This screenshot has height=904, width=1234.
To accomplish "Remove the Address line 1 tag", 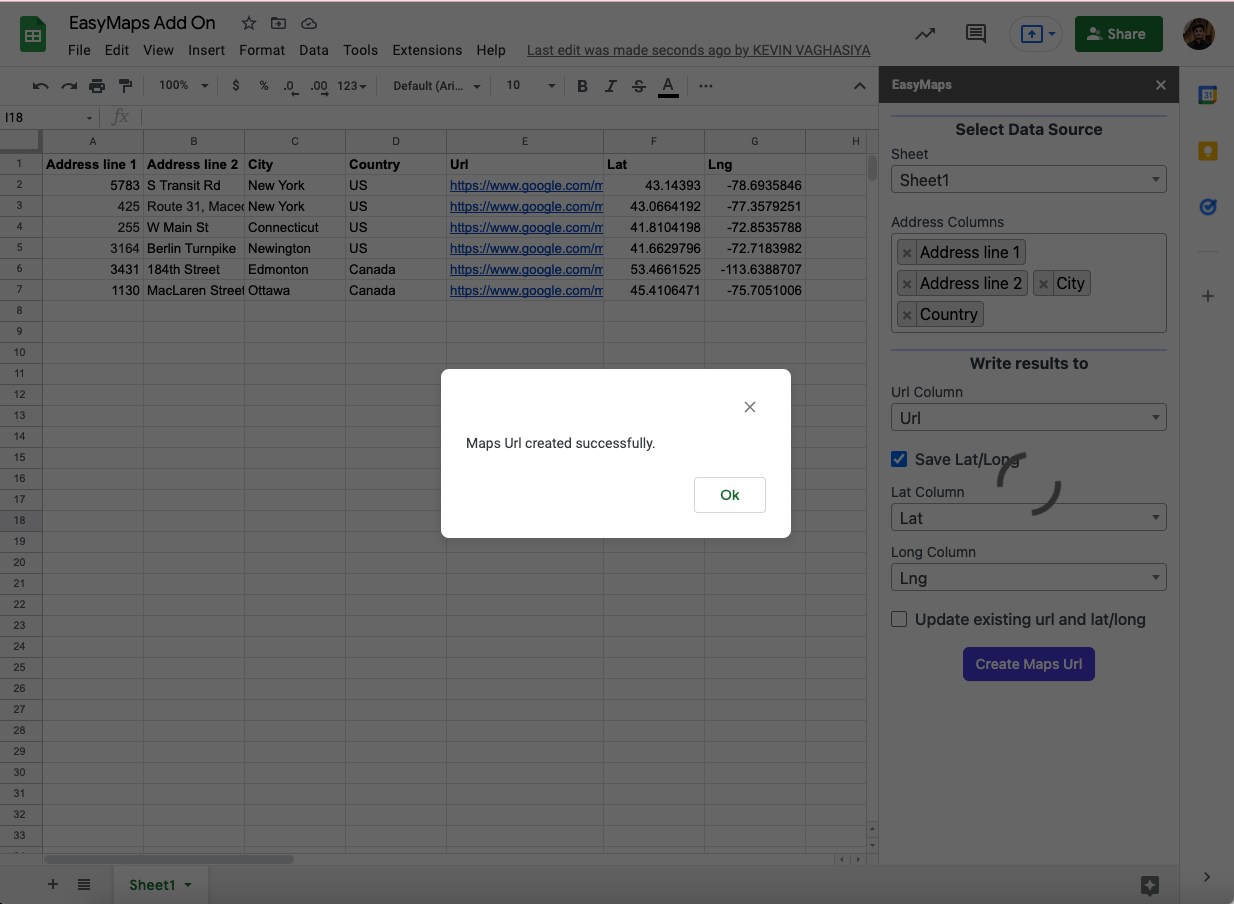I will [907, 253].
